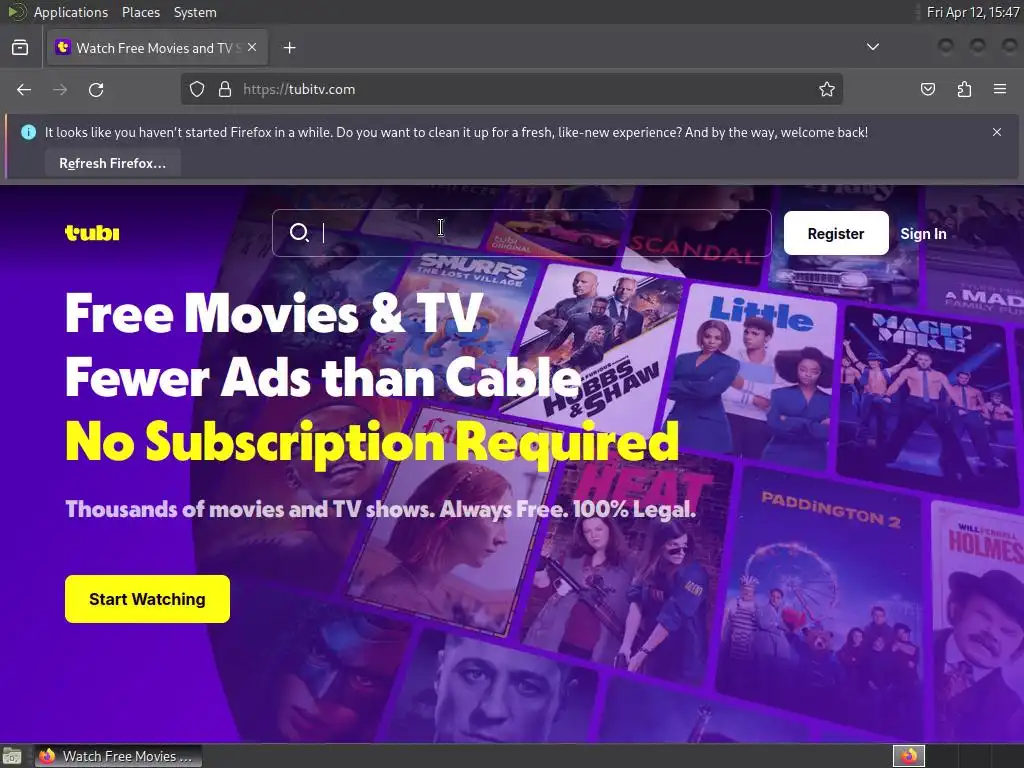The height and width of the screenshot is (768, 1024).
Task: Open the Applications menu
Action: (71, 12)
